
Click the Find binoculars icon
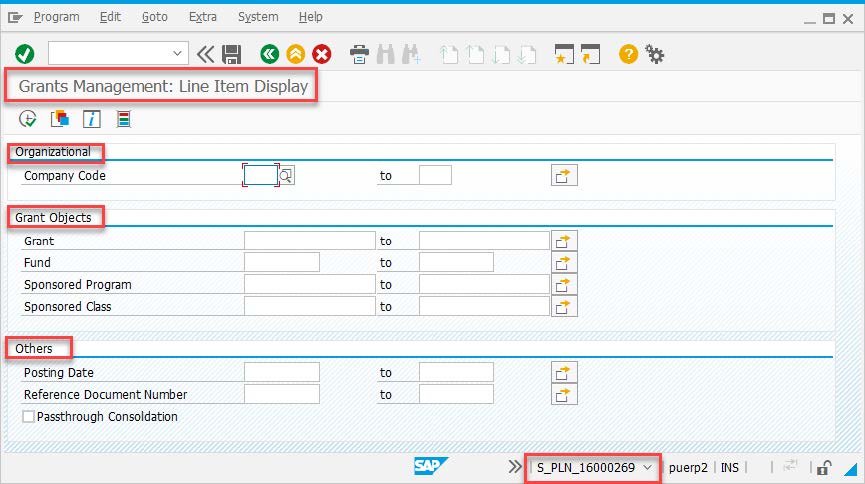click(x=386, y=54)
